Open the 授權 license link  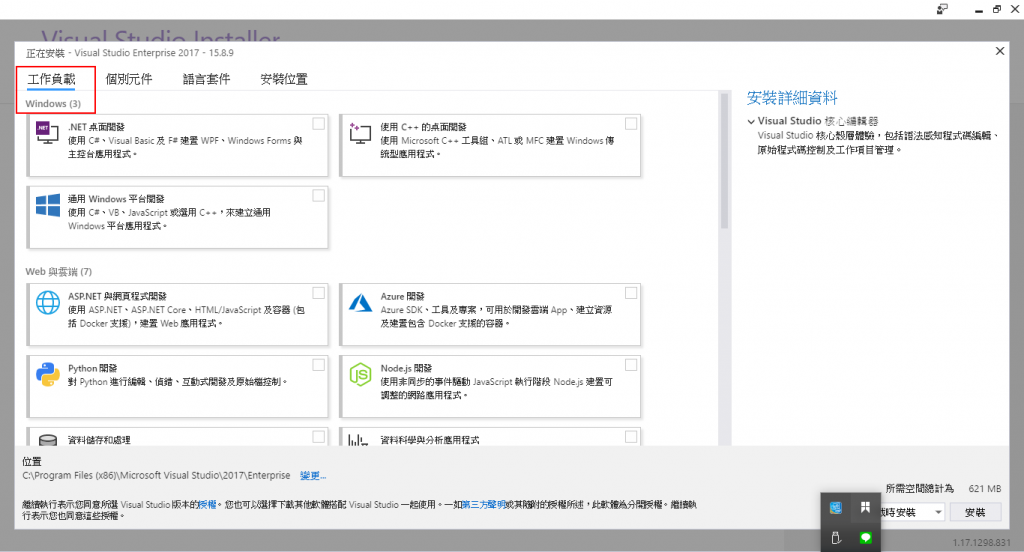coord(207,504)
